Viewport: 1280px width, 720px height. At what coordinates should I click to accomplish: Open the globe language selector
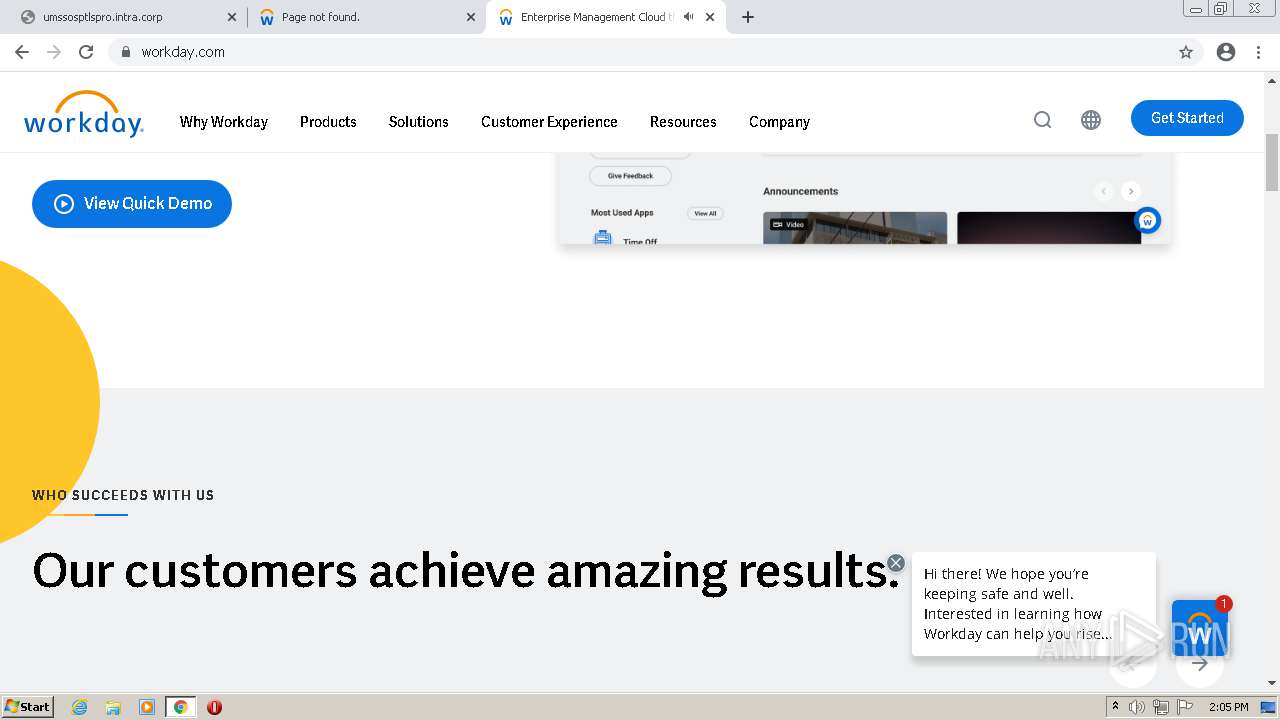click(x=1091, y=120)
